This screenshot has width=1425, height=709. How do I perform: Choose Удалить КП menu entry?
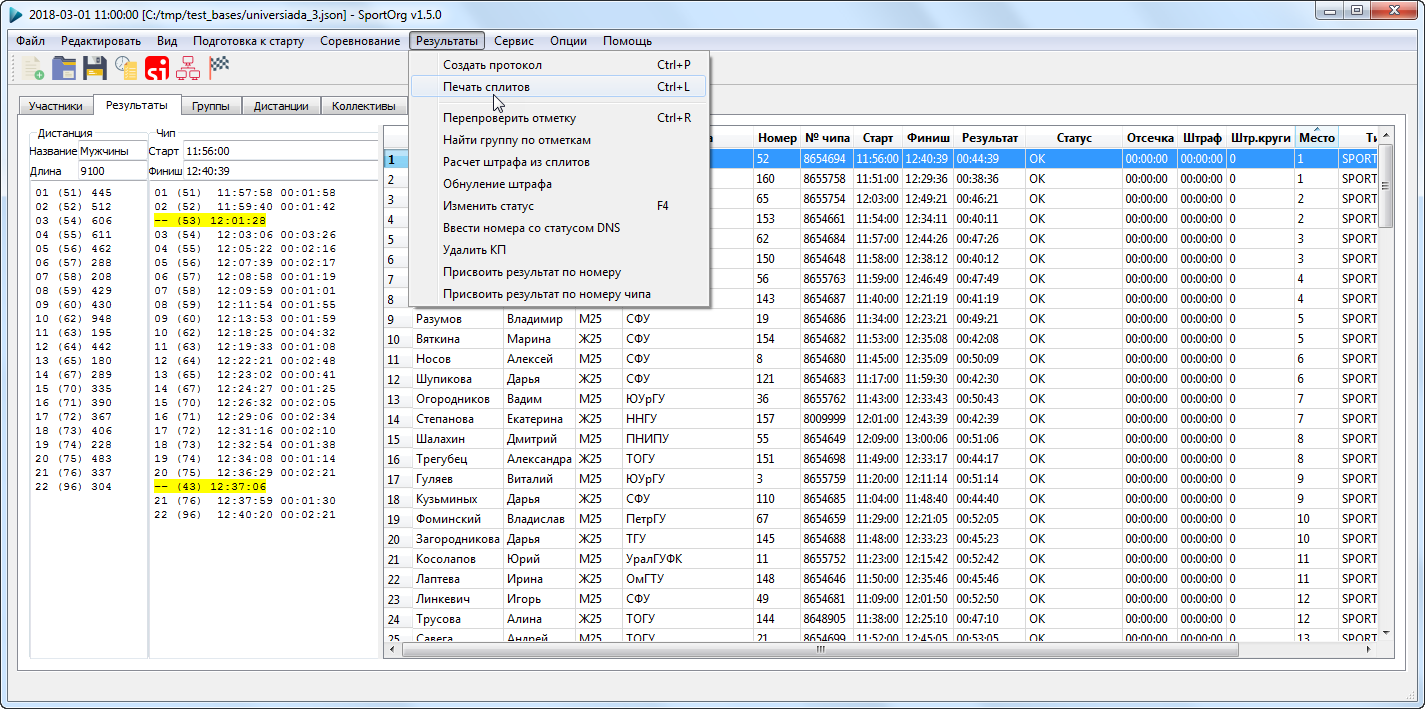pos(560,250)
